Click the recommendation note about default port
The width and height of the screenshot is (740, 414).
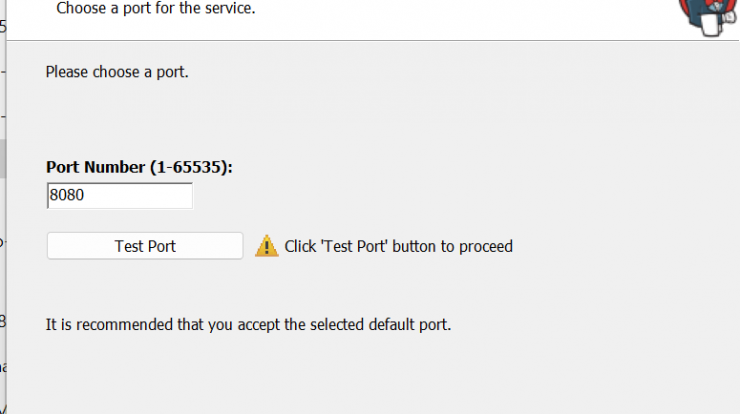click(x=248, y=325)
